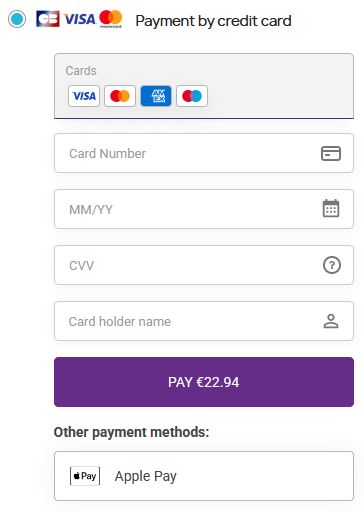Submit payment with PAY €22.94 button

tap(204, 382)
